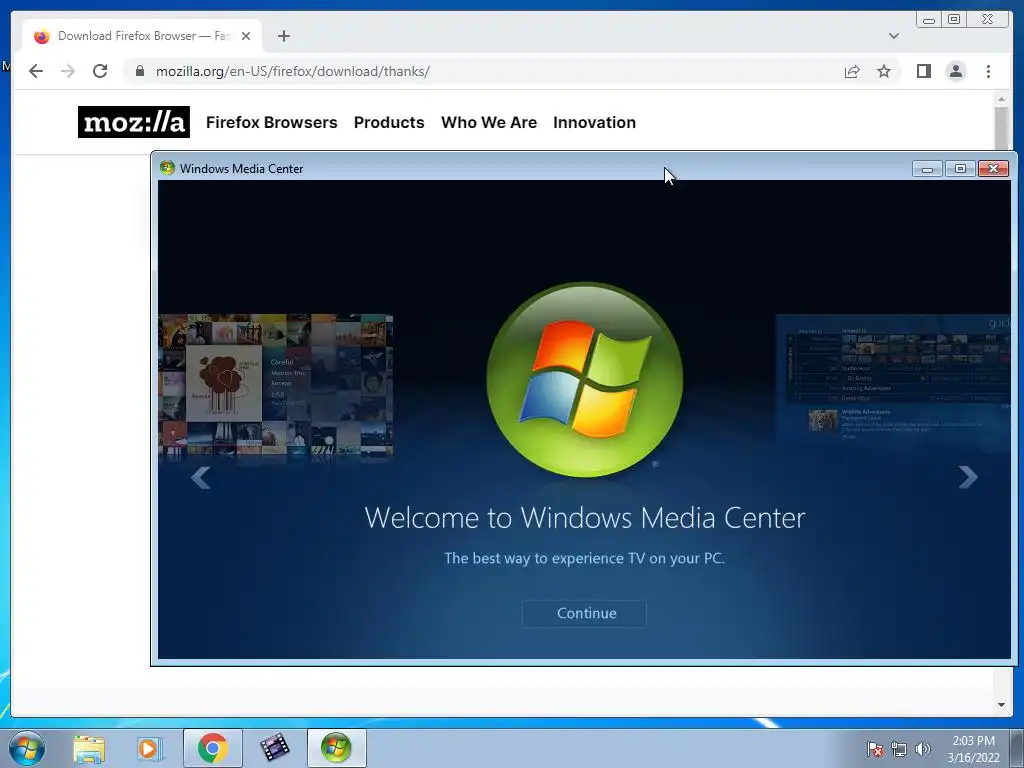Click Chrome page scrollbar up arrow

point(1001,99)
